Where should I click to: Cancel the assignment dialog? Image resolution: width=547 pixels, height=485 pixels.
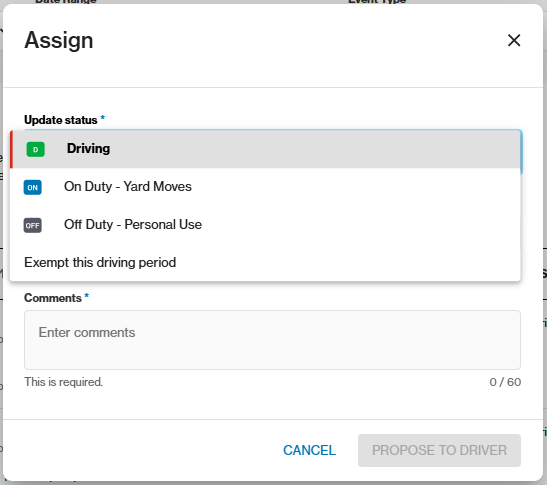click(309, 450)
